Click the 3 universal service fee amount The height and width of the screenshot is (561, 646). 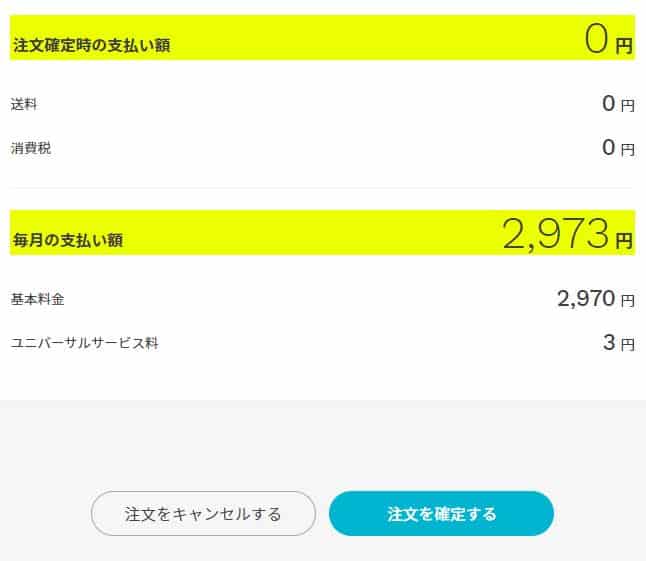[x=608, y=343]
